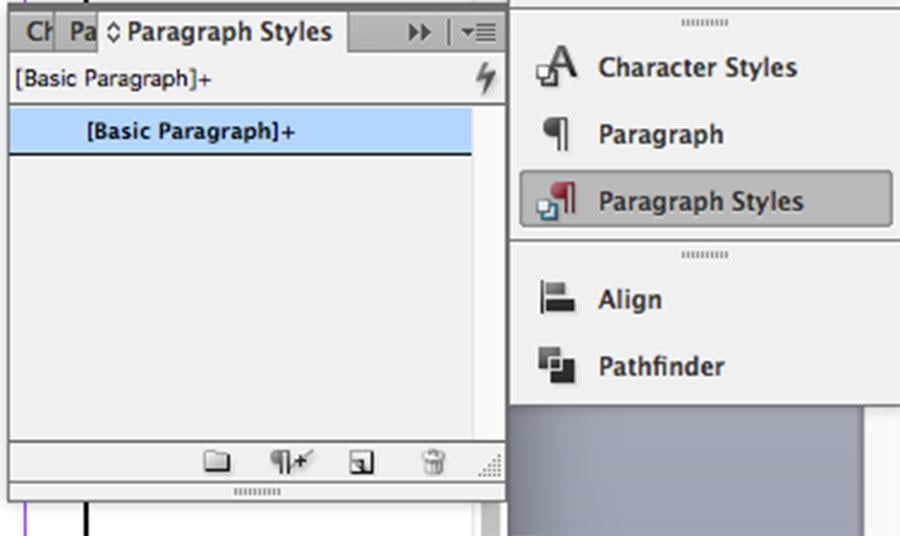Image resolution: width=900 pixels, height=536 pixels.
Task: Open the Paragraph Styles panel flyout menu
Action: pyautogui.click(x=479, y=33)
